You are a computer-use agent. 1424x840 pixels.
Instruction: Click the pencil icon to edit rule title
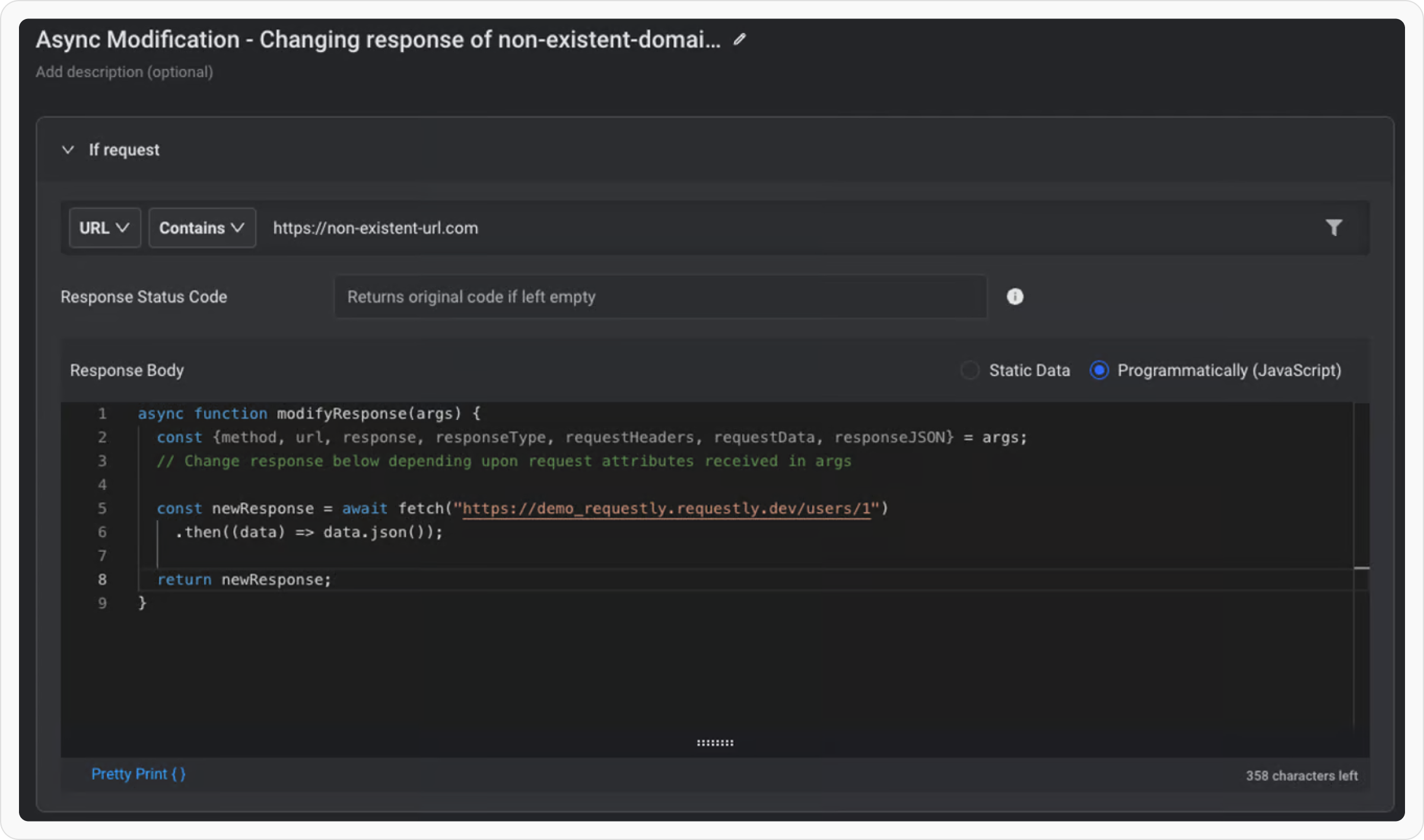tap(739, 40)
